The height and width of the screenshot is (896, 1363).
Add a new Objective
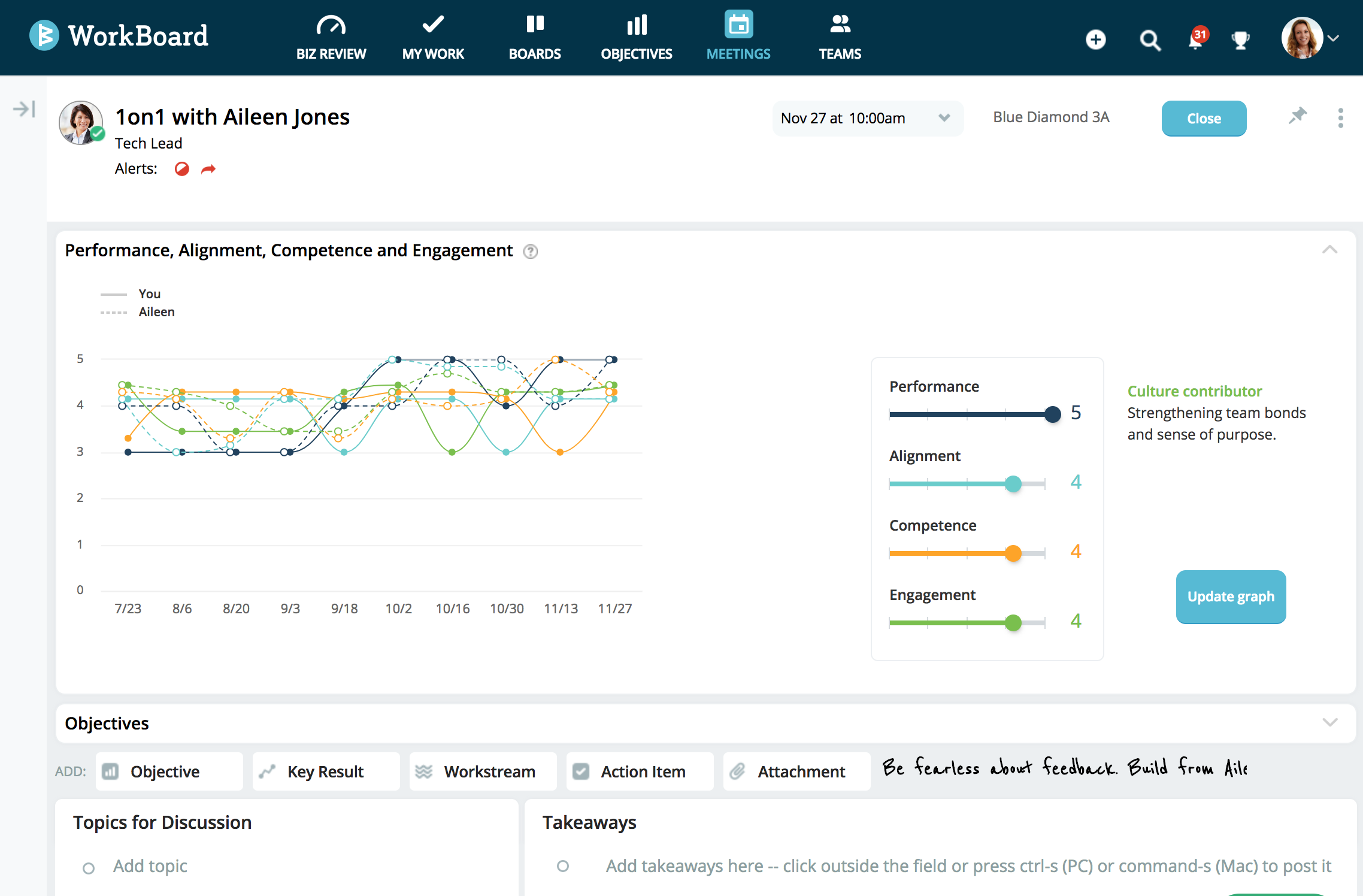[x=169, y=771]
